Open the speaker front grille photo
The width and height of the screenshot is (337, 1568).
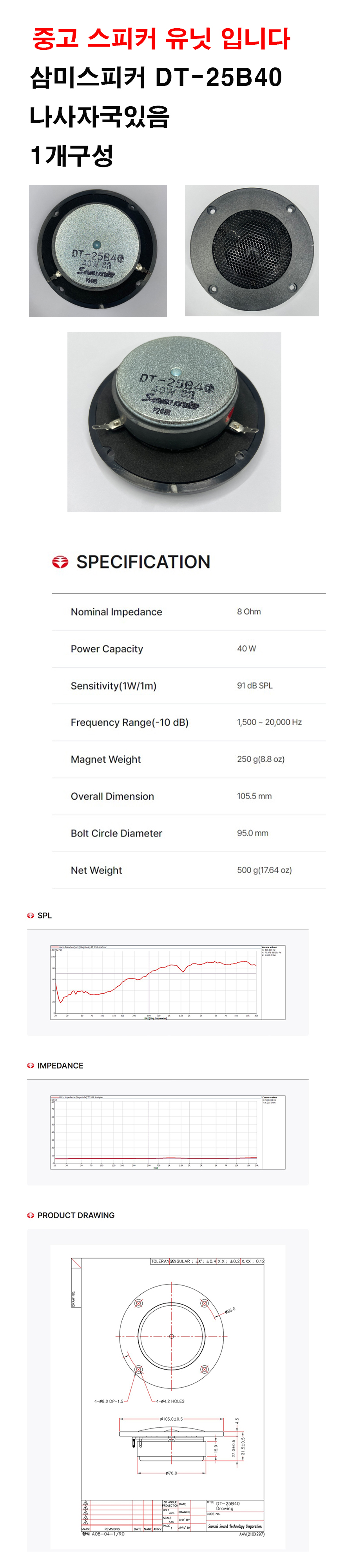(x=252, y=251)
